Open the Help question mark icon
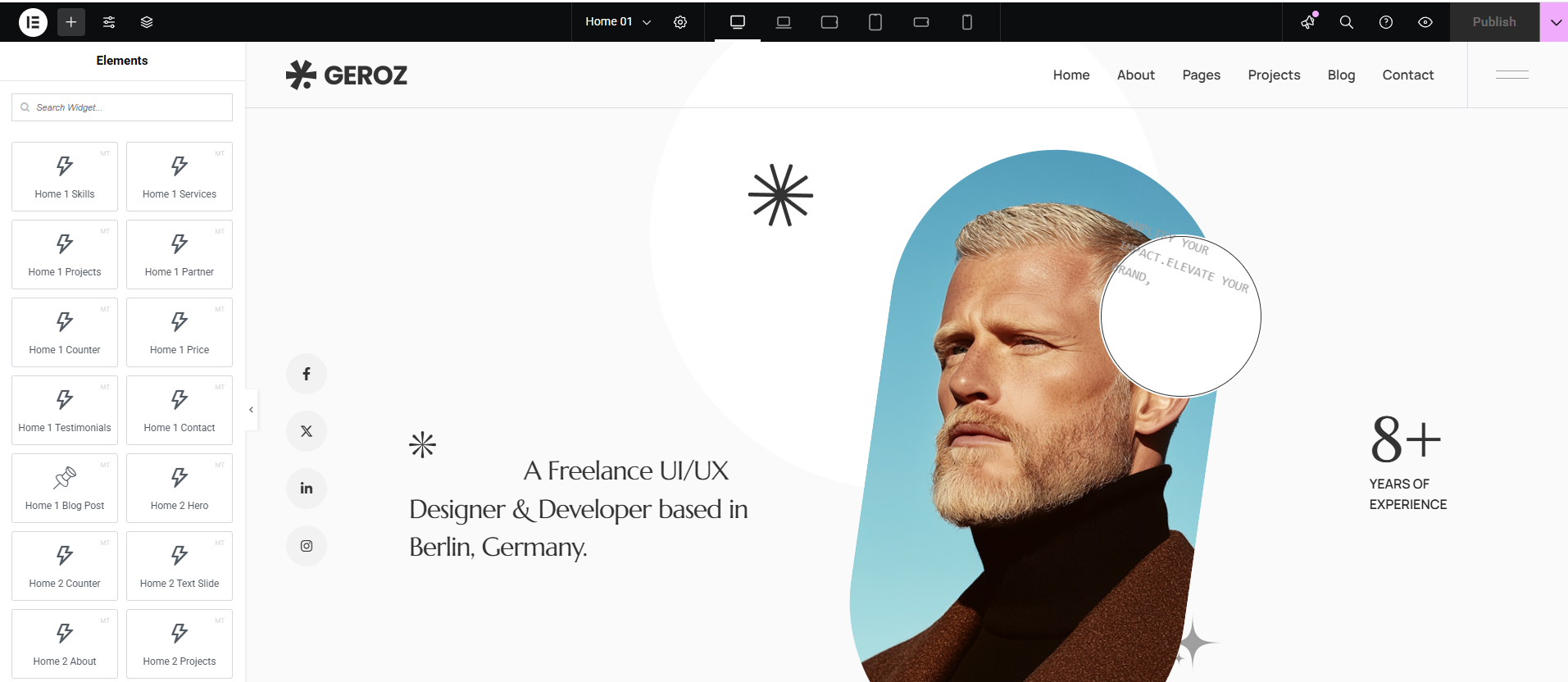 1386,22
